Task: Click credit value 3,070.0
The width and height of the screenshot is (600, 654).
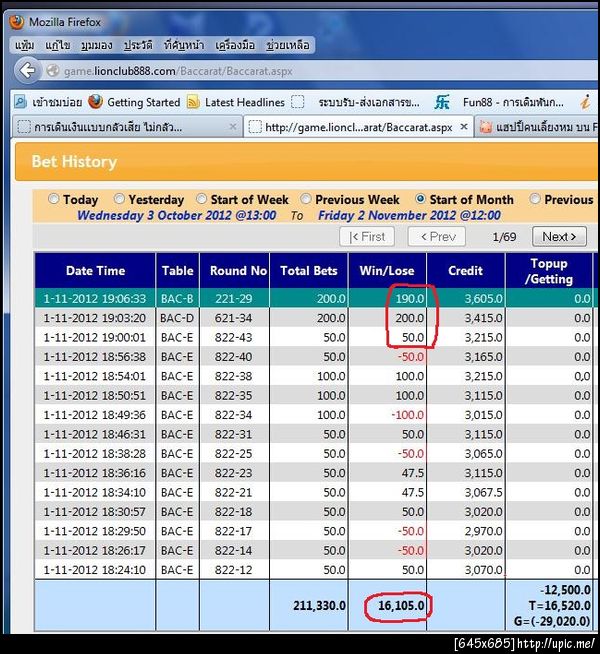Action: [x=484, y=570]
